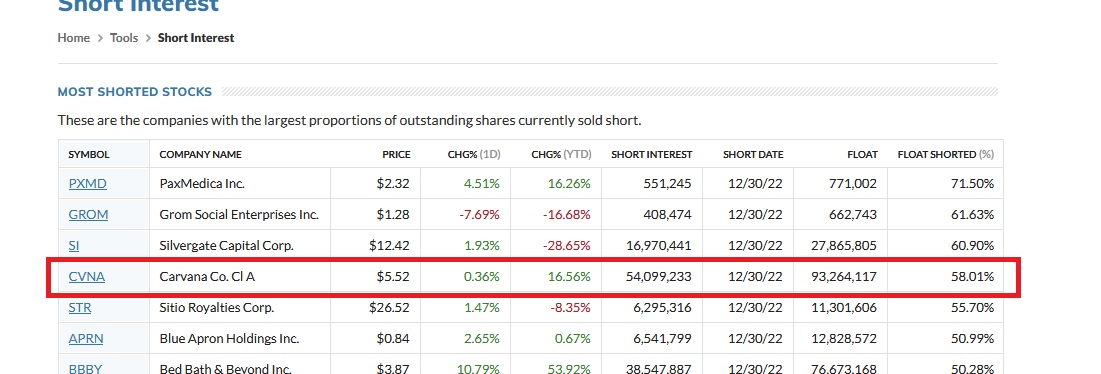
Task: Click the FLOAT column header
Action: (862, 154)
